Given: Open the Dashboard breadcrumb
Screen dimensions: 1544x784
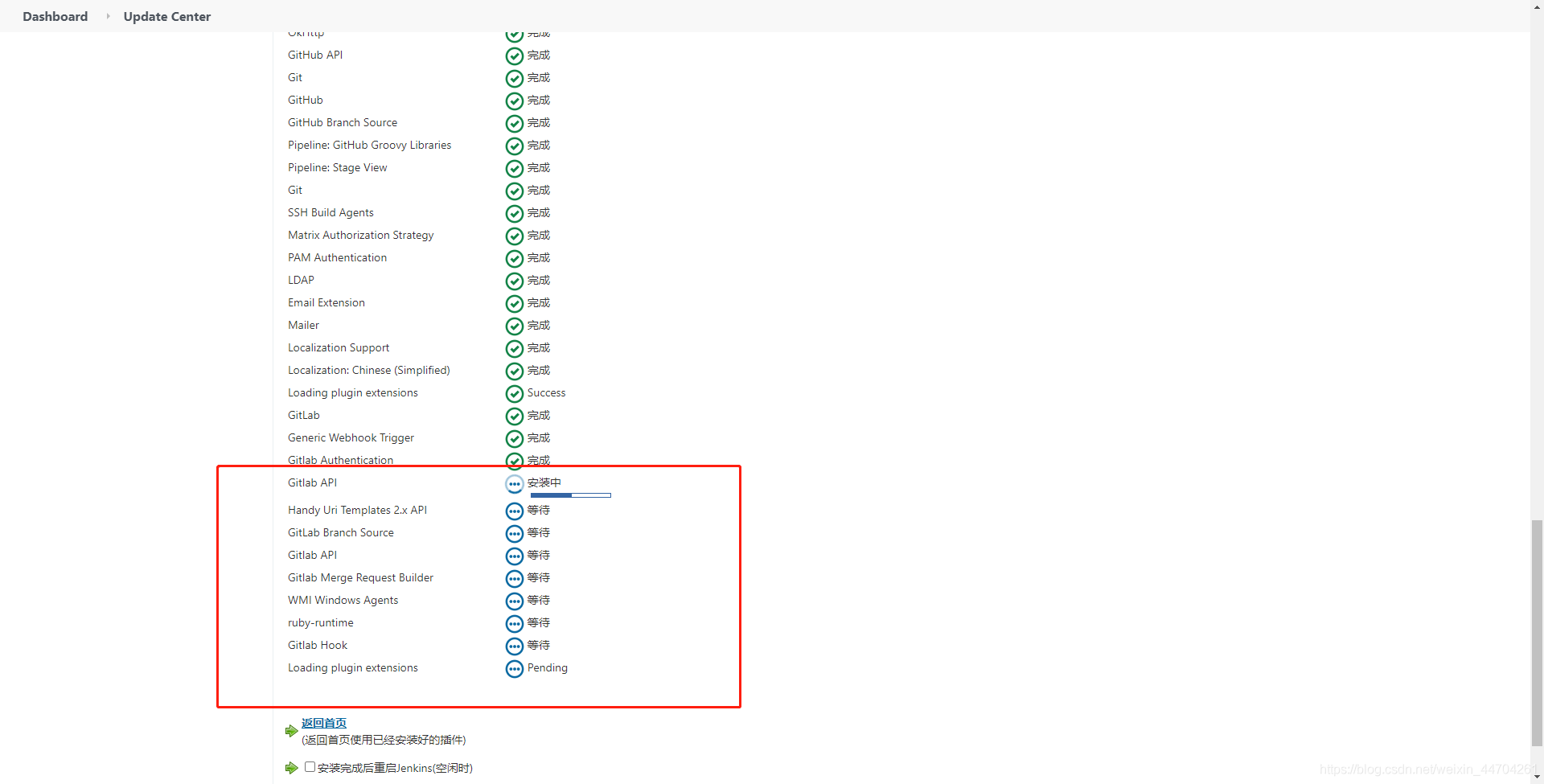Looking at the screenshot, I should (55, 16).
